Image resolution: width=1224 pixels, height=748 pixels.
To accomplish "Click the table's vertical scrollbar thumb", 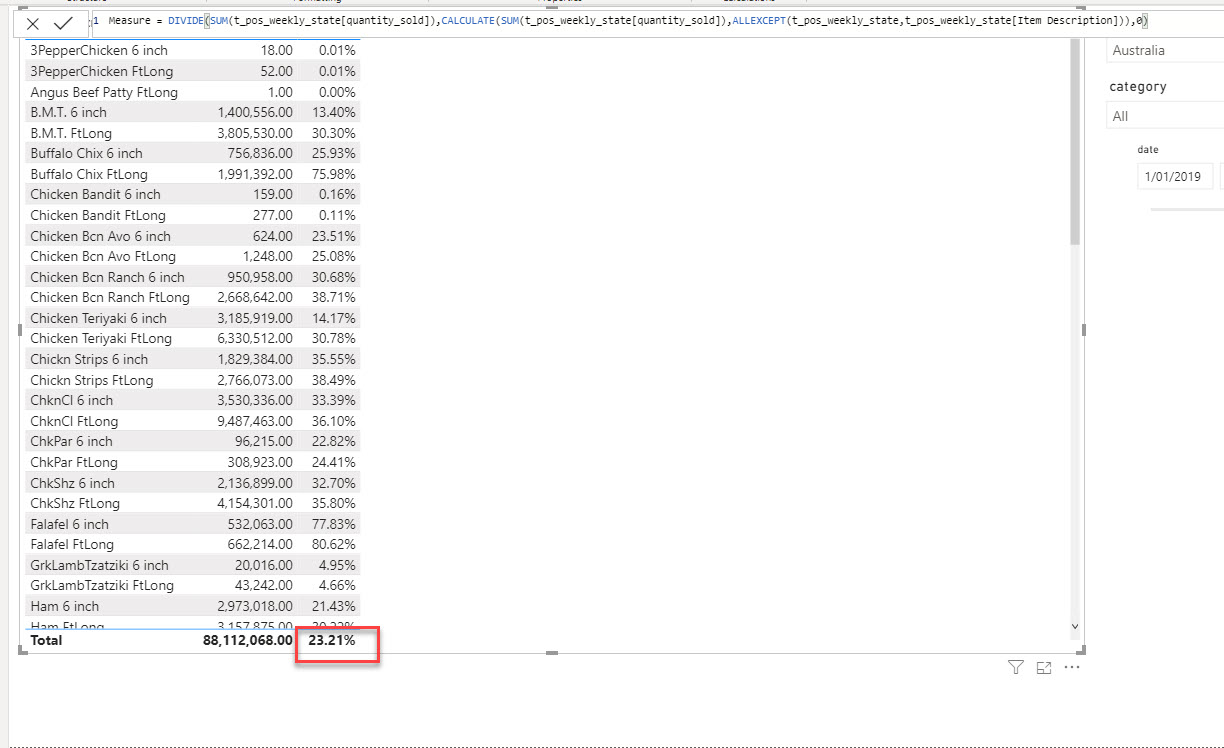I will [1075, 142].
